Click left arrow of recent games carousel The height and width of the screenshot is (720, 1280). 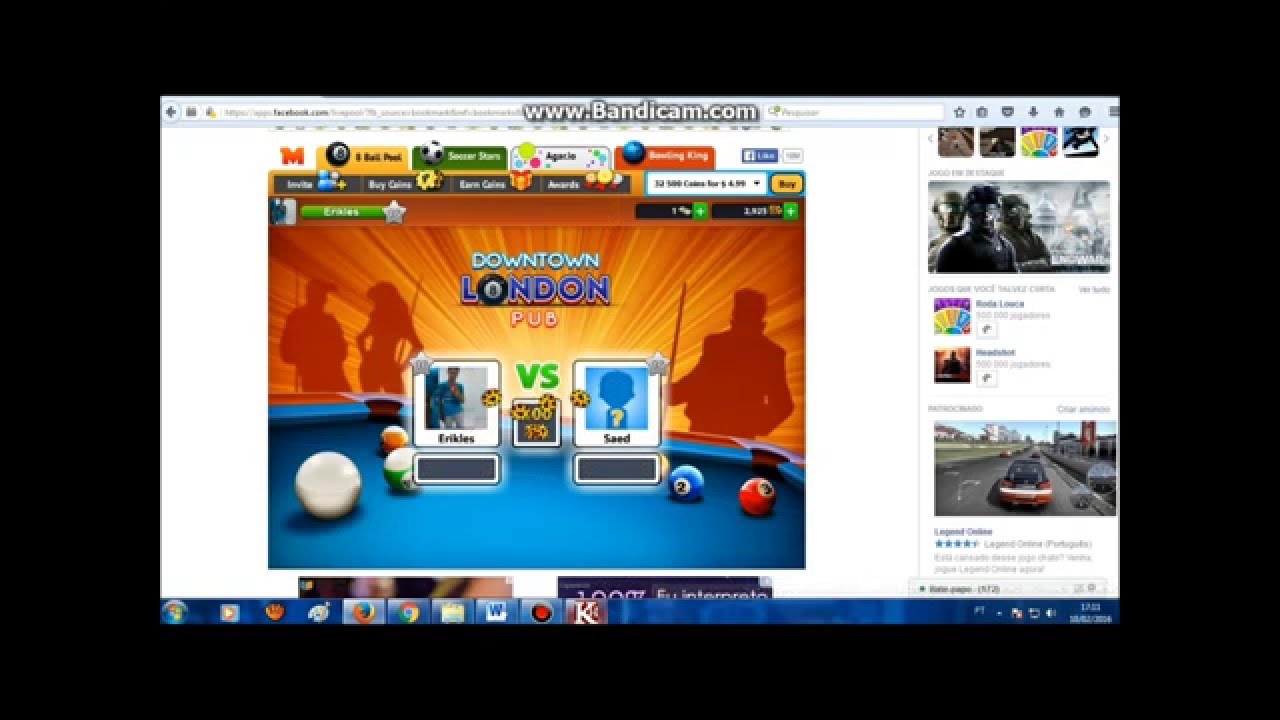click(x=931, y=139)
